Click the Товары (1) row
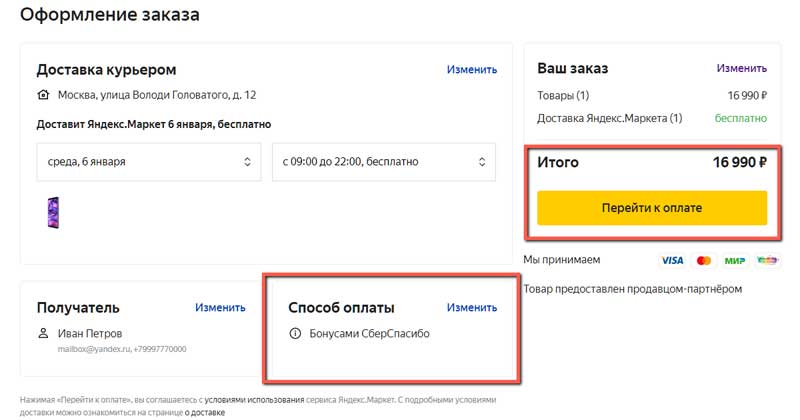This screenshot has height=420, width=800. pos(563,96)
